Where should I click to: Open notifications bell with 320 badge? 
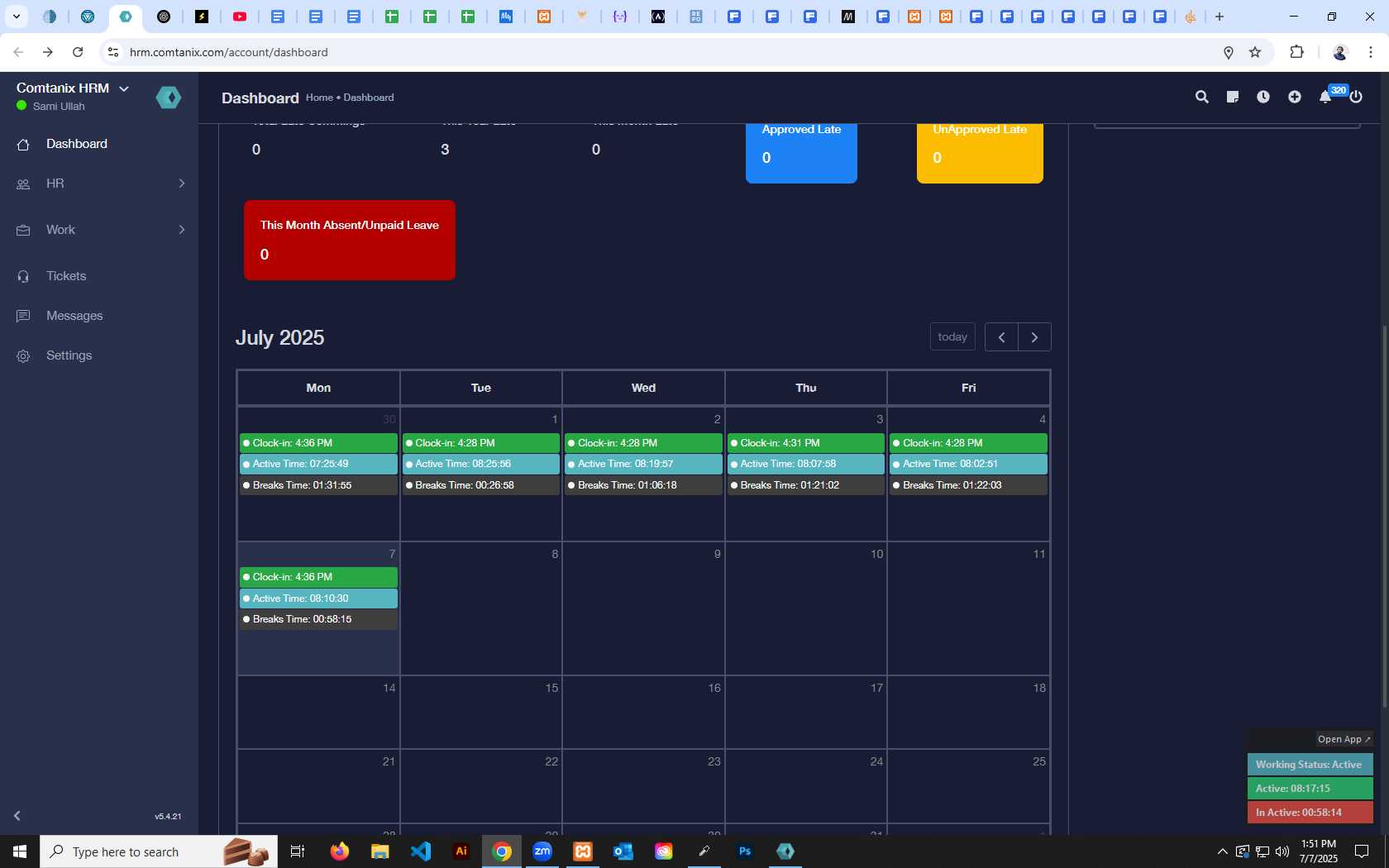pos(1325,97)
